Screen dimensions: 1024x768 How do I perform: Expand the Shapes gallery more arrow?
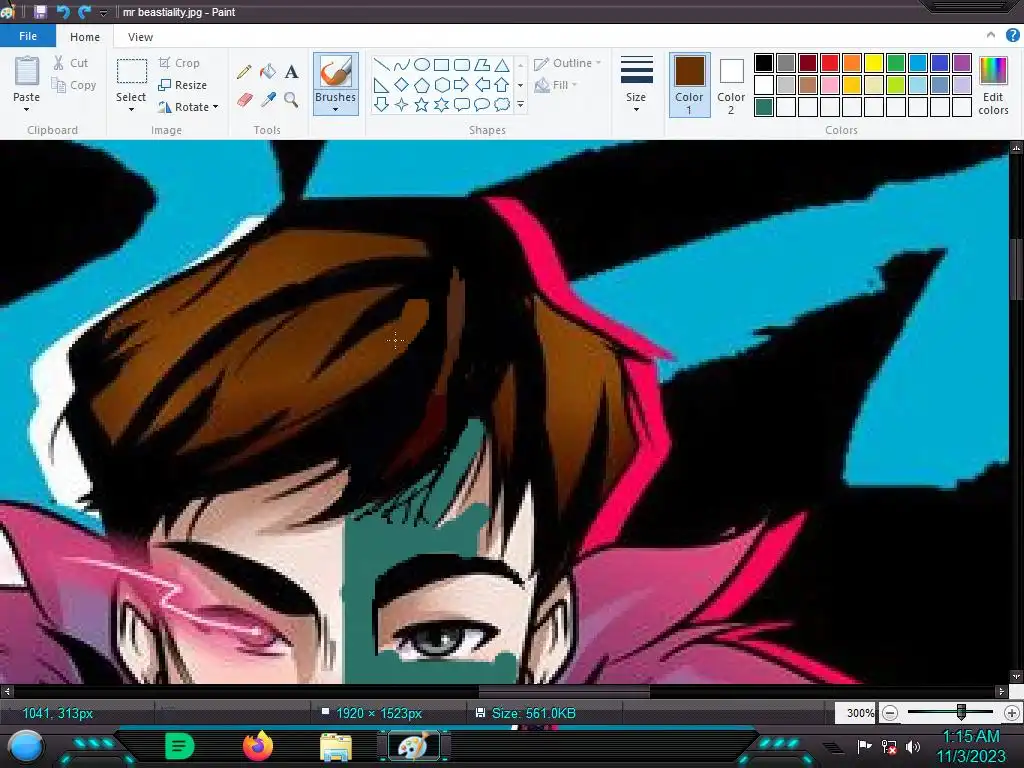[x=520, y=104]
